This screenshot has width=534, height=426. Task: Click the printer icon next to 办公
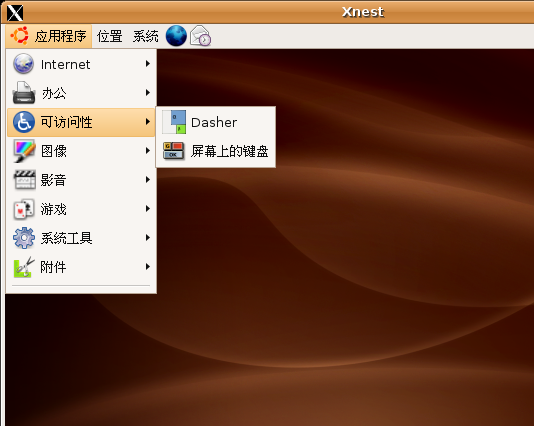(x=24, y=93)
